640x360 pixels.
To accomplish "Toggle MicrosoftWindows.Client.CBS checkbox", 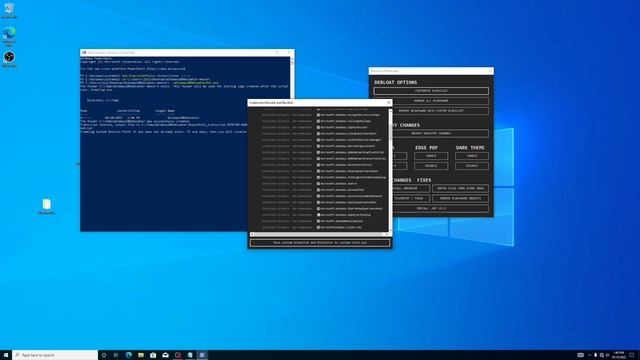I will [318, 227].
